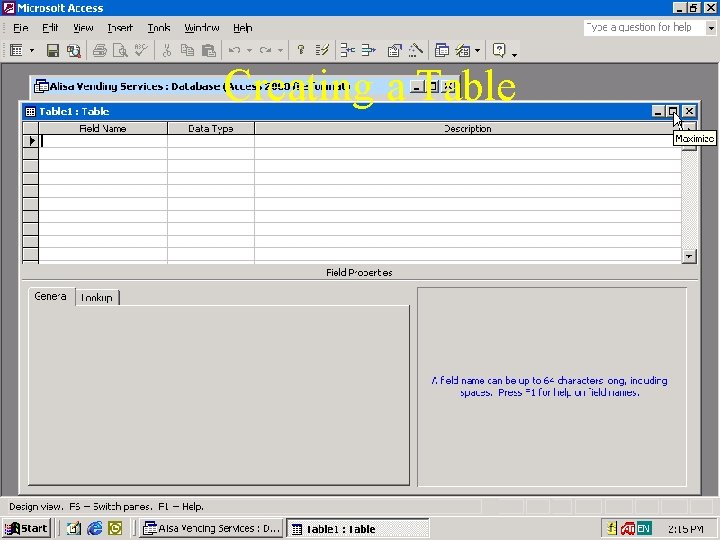Click the Spelling check icon

141,51
